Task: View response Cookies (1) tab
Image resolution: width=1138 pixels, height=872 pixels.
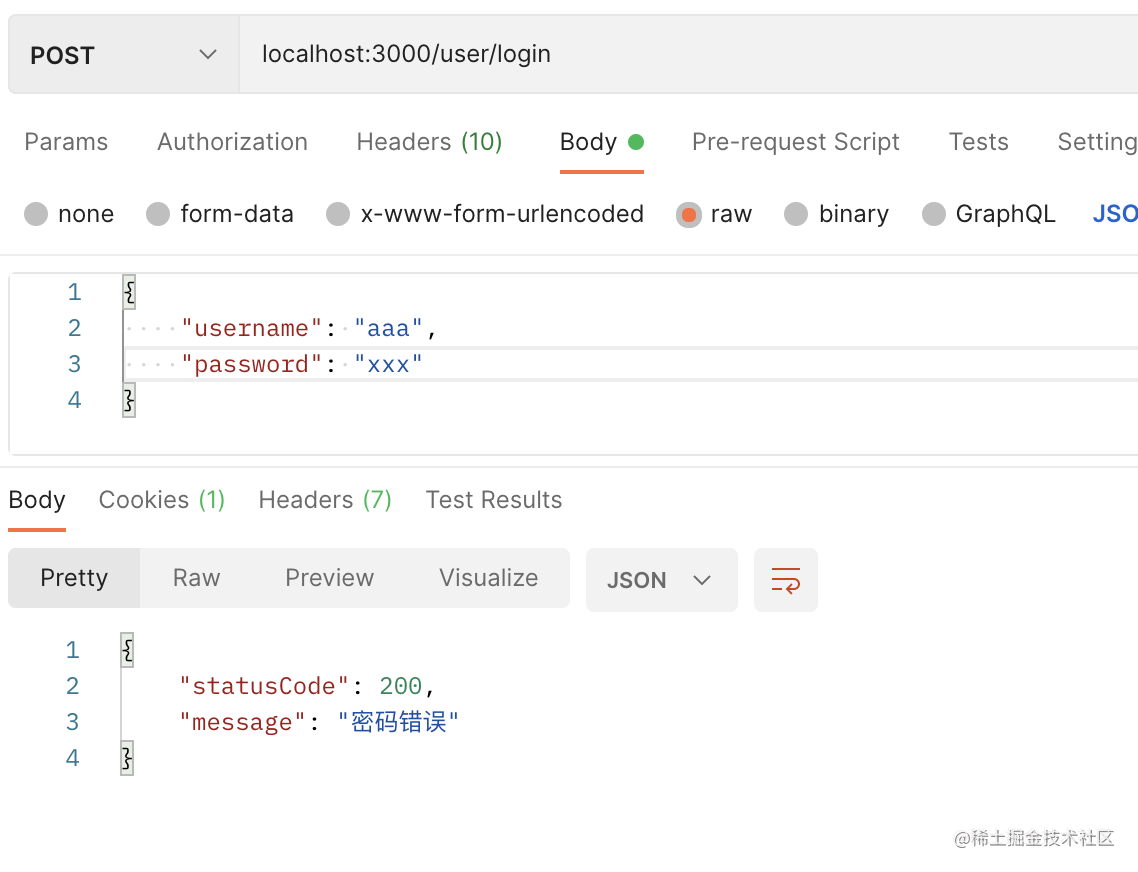Action: (162, 500)
